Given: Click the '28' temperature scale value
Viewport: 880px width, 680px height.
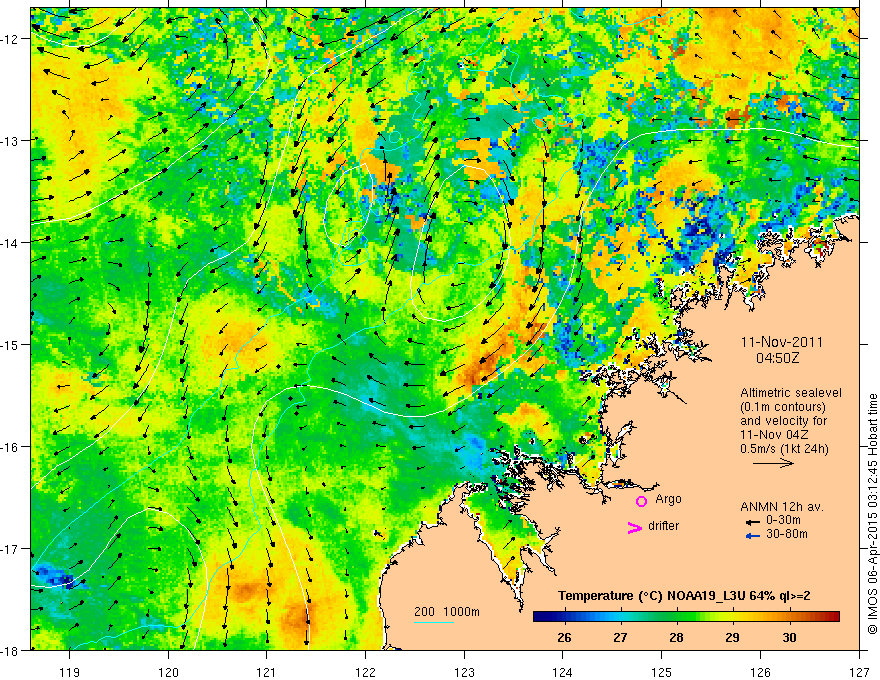Looking at the screenshot, I should coord(677,637).
